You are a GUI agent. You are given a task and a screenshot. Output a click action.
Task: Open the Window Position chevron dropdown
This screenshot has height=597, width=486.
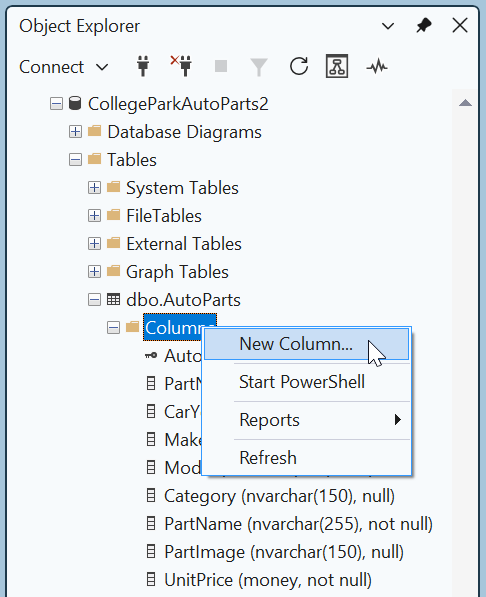[388, 26]
